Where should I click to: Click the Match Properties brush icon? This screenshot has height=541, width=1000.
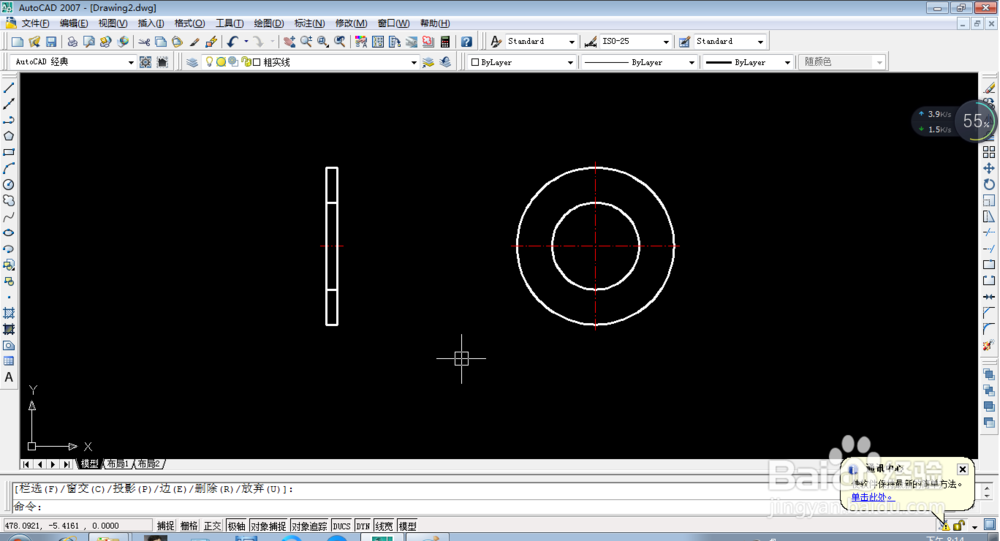coord(195,41)
